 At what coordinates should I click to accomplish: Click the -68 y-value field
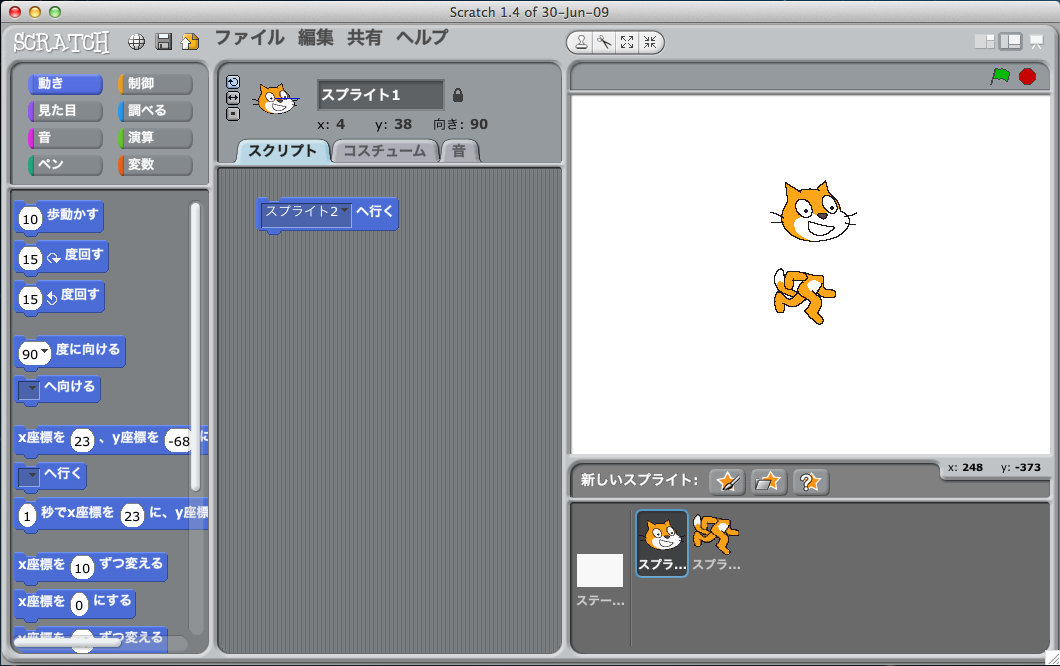point(178,441)
